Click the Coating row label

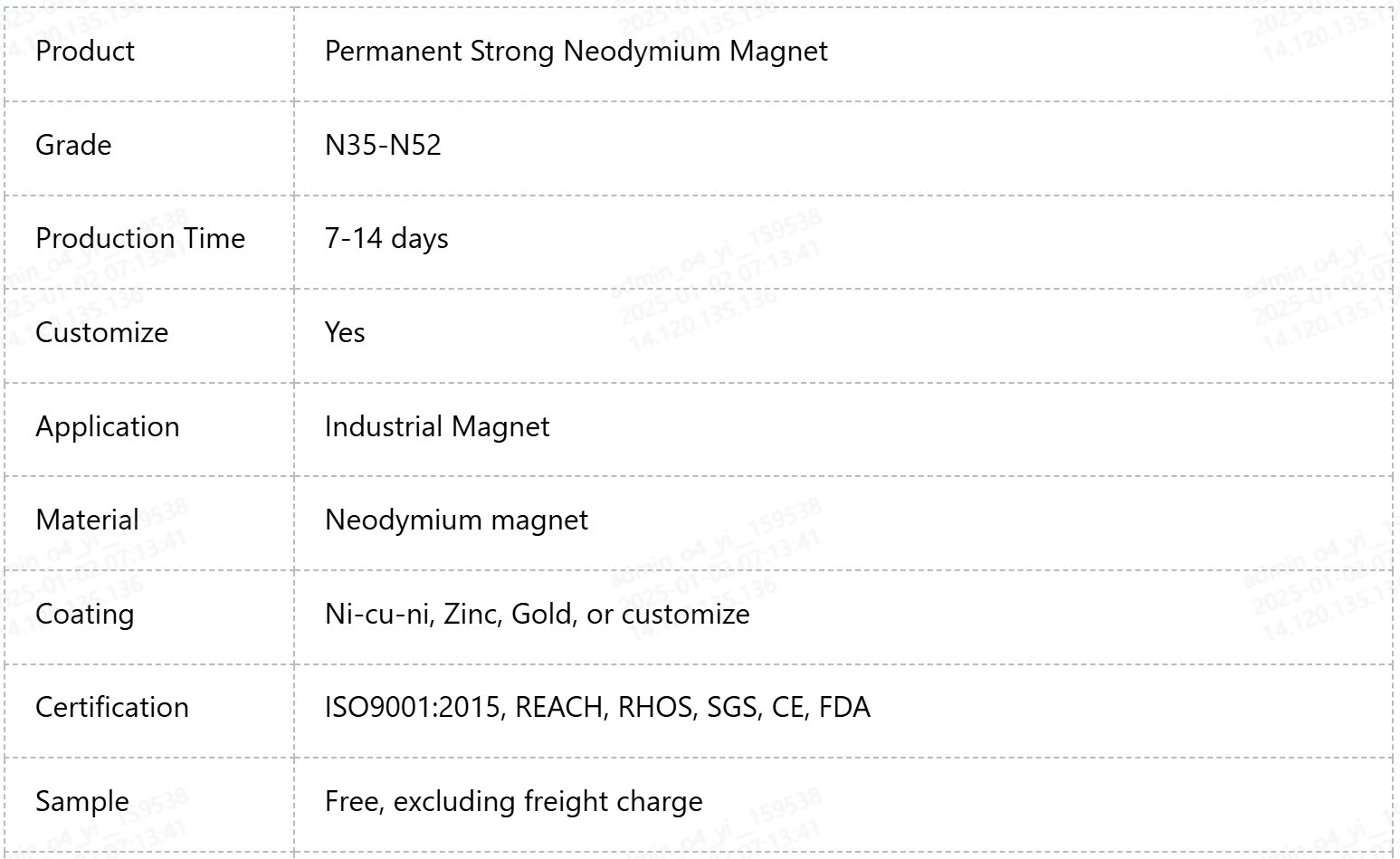[x=85, y=614]
